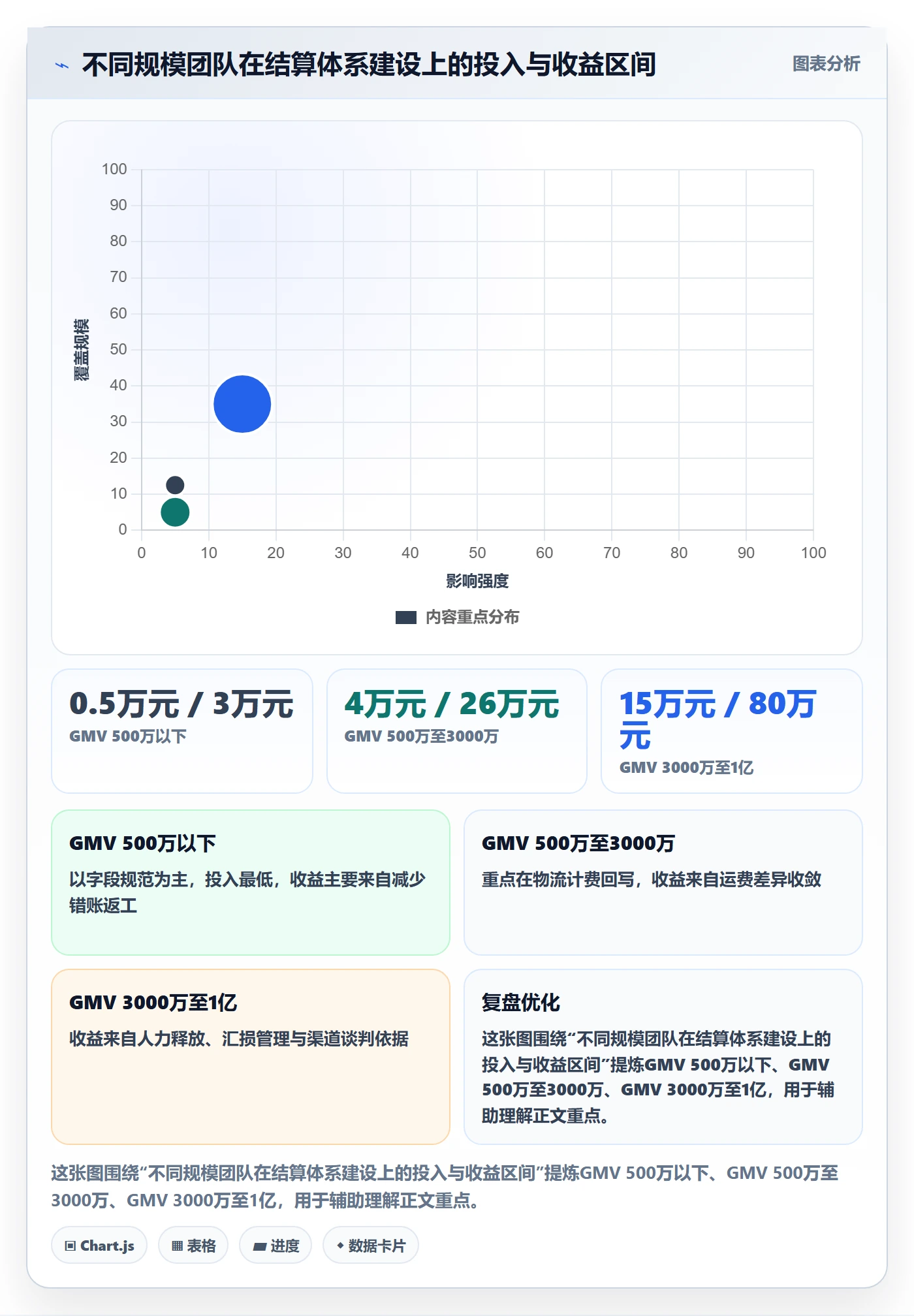
Task: Click the y-axis tick label 100
Action: 114,169
